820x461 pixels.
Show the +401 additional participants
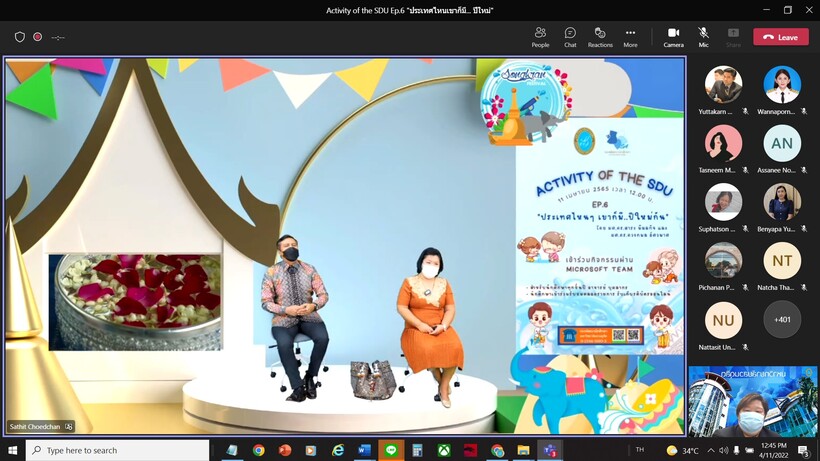pos(781,320)
